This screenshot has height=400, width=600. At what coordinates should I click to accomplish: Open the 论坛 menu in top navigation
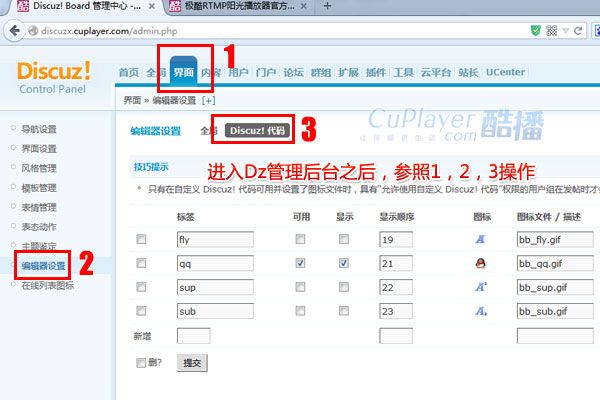pos(293,73)
